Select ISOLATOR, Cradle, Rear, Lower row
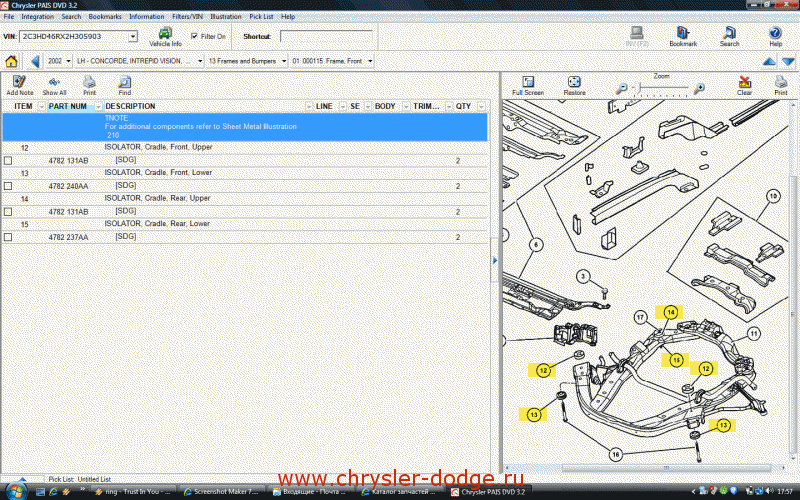This screenshot has height=500, width=800. (245, 224)
